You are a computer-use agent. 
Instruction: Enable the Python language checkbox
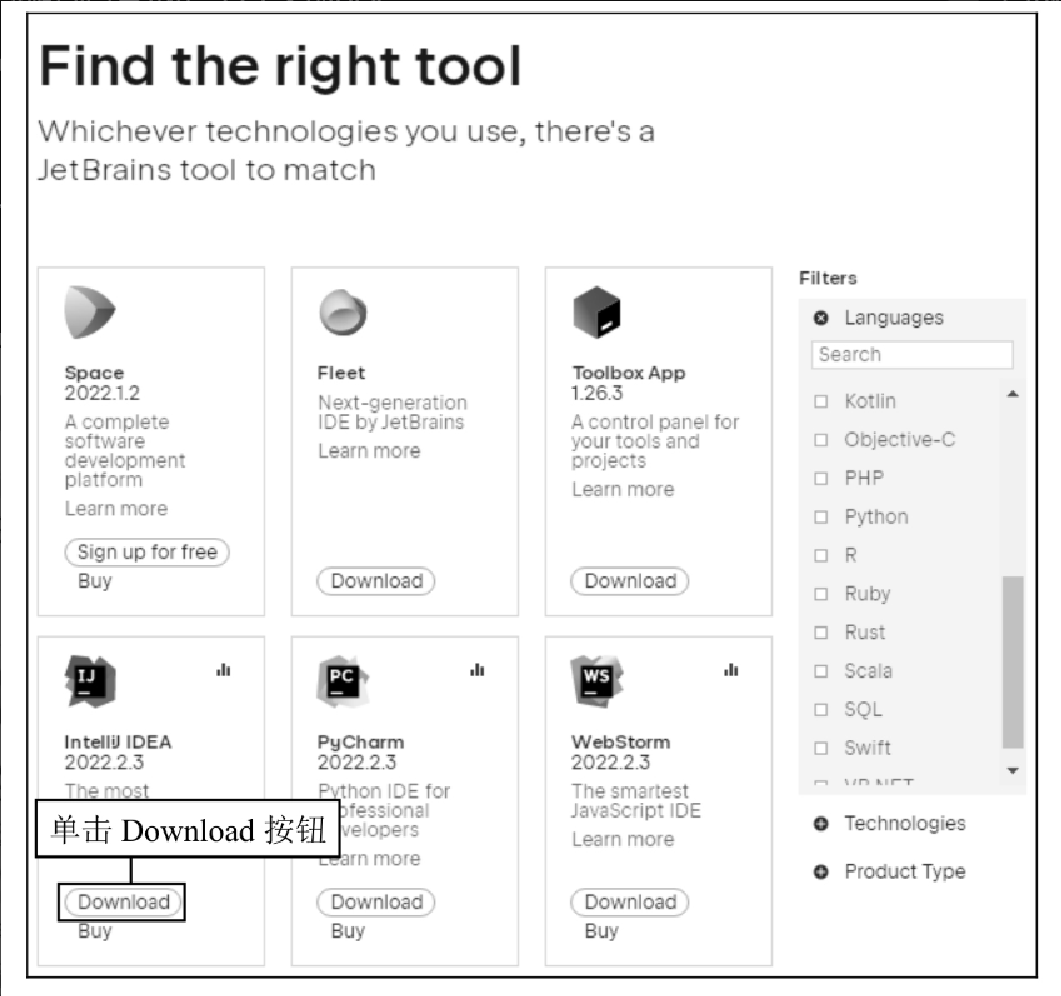pyautogui.click(x=821, y=517)
